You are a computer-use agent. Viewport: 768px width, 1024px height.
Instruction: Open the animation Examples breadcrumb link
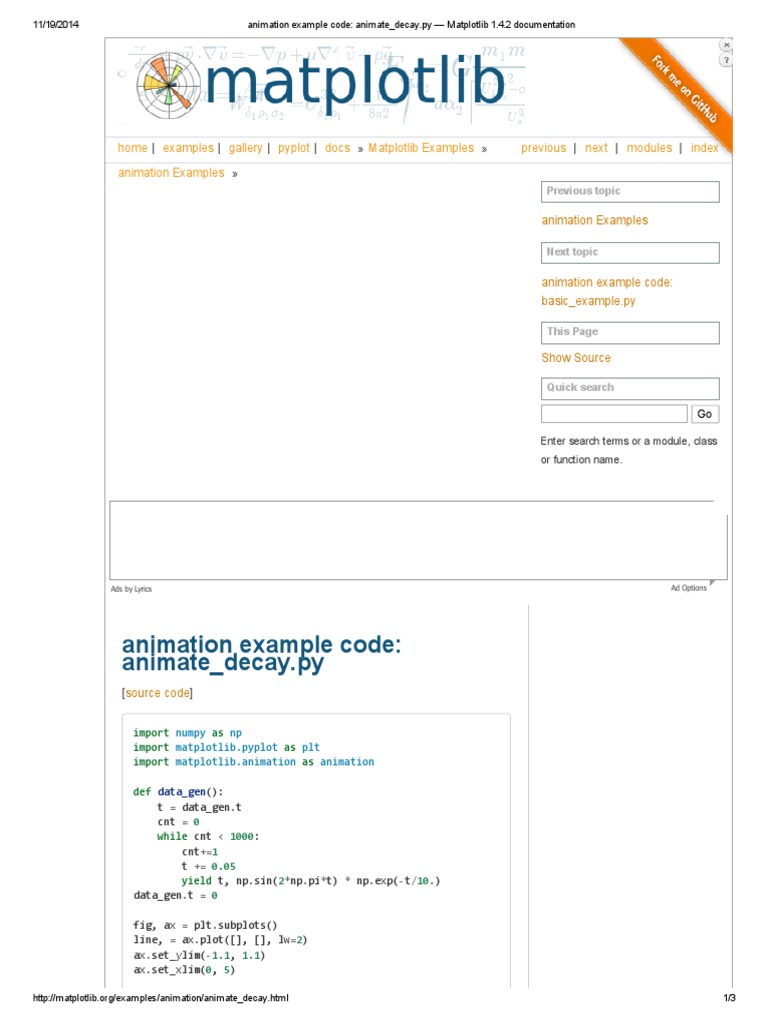(x=171, y=172)
